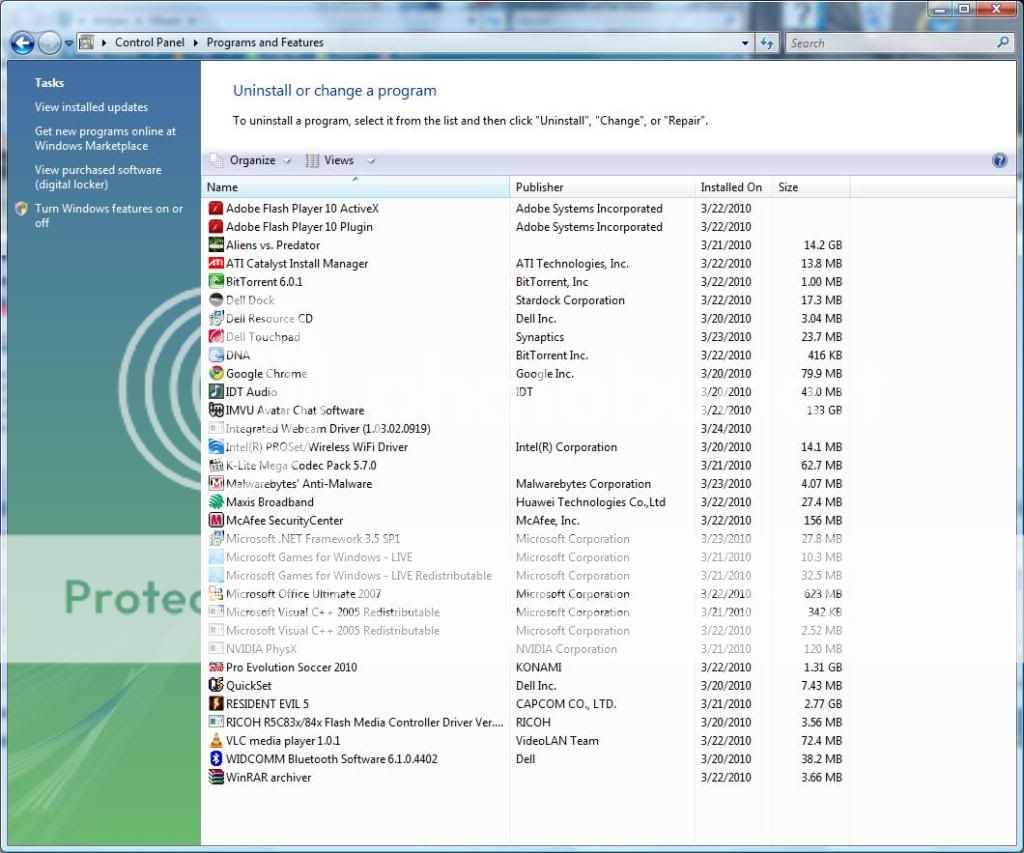Image resolution: width=1024 pixels, height=853 pixels.
Task: Sort list by Size column header
Action: click(x=811, y=187)
